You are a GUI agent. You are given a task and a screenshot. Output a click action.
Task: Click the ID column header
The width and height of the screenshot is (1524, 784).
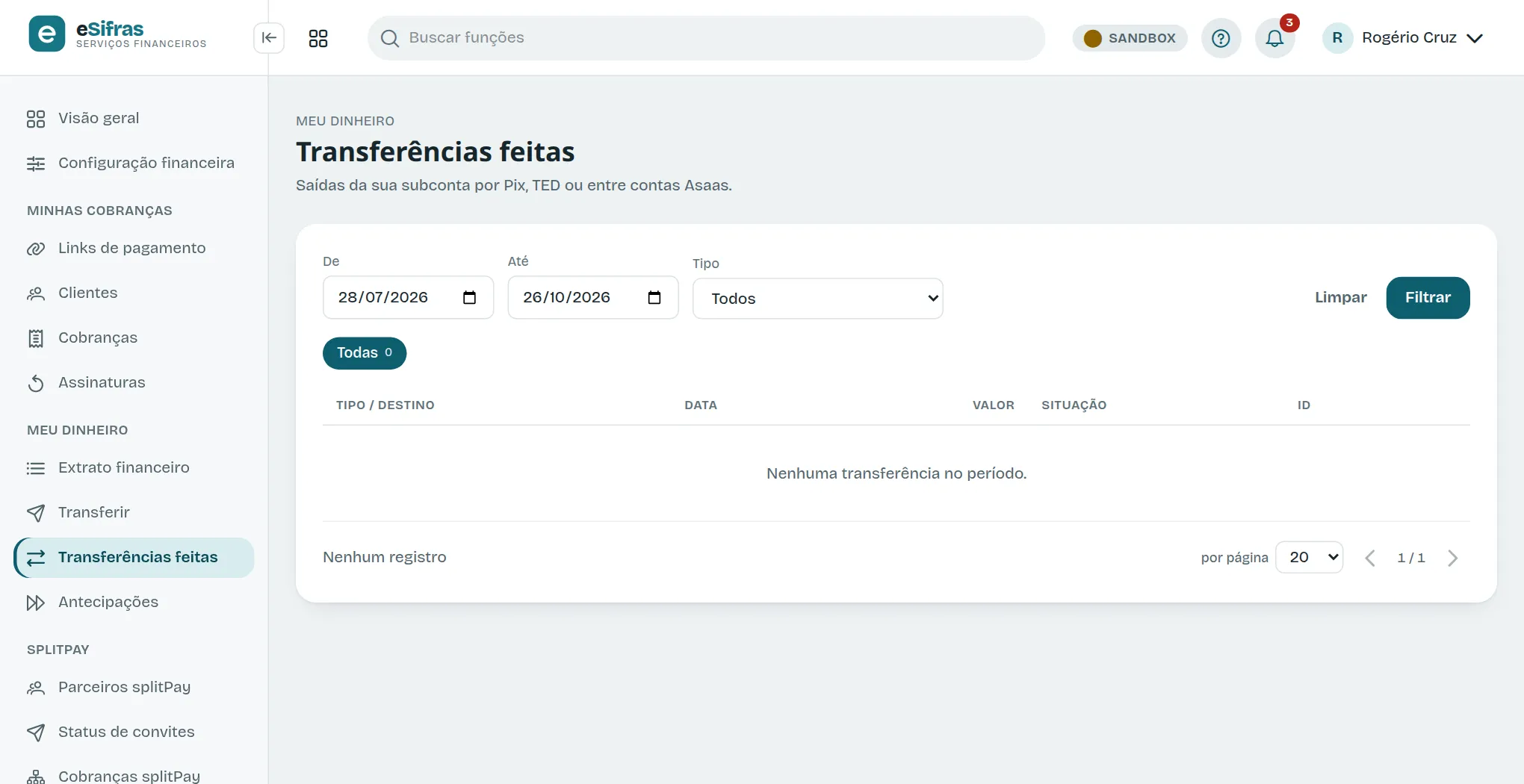tap(1304, 405)
